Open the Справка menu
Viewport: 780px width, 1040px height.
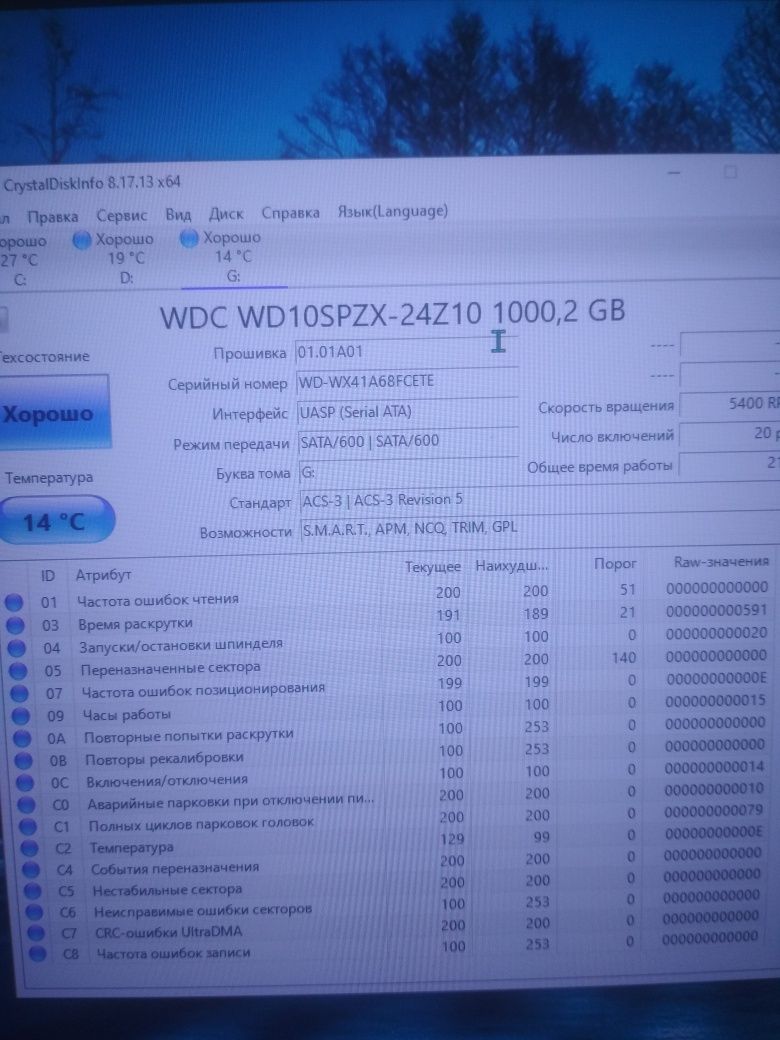click(291, 213)
